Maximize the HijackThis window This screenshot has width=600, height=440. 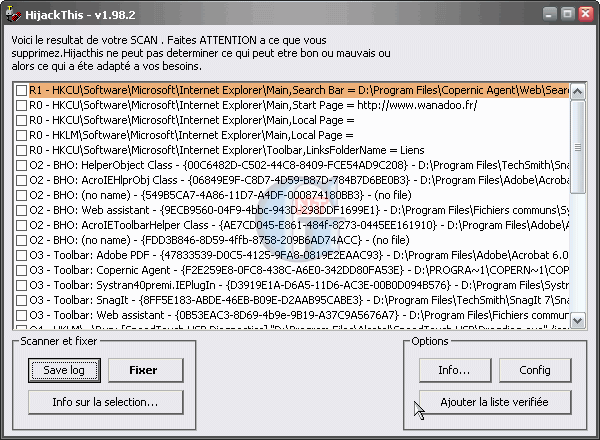tap(567, 15)
